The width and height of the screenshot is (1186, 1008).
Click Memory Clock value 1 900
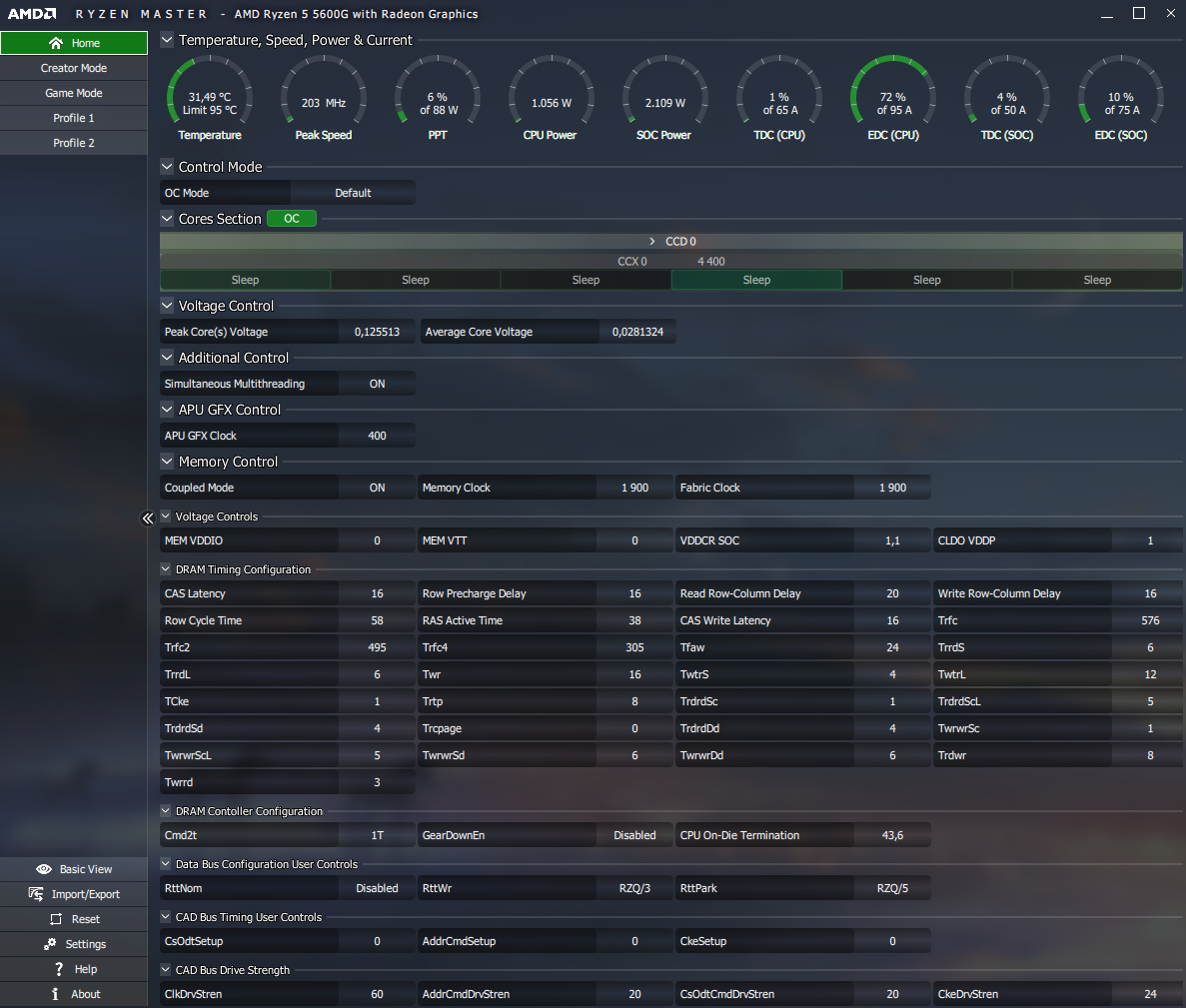coord(634,488)
